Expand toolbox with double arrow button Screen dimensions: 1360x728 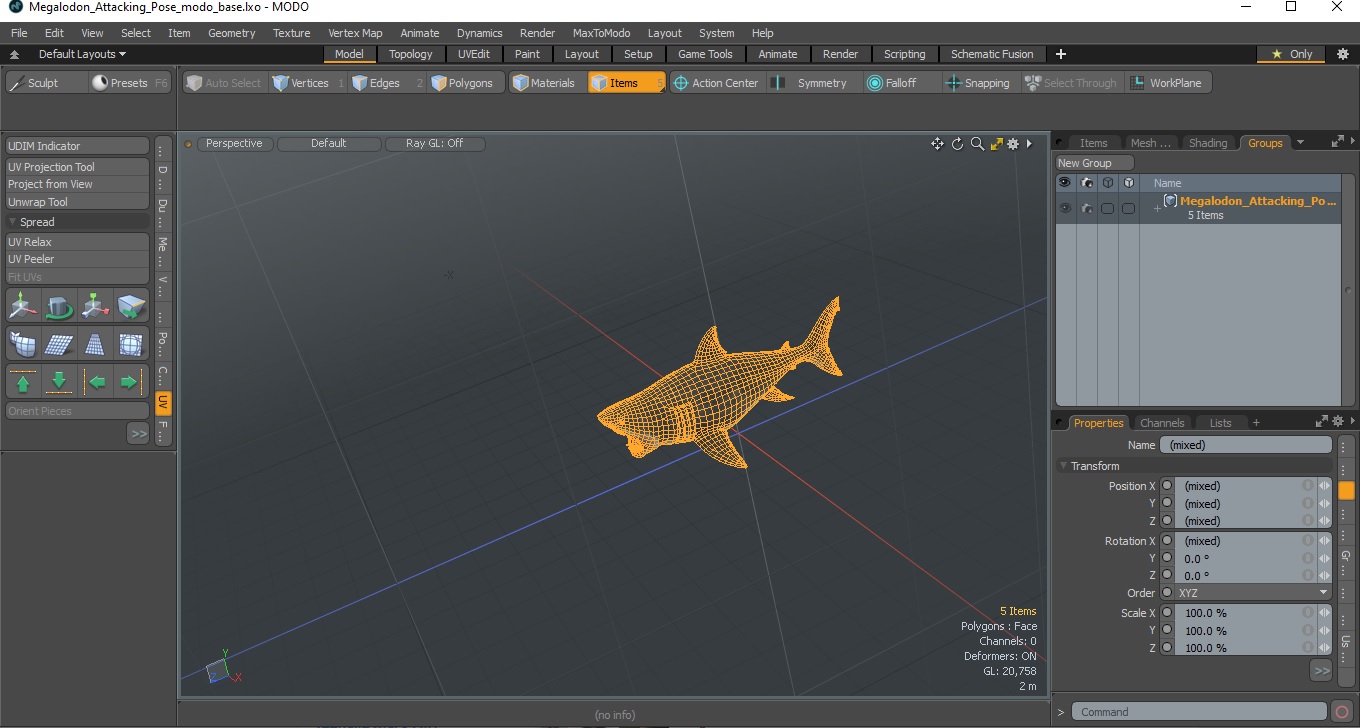138,434
